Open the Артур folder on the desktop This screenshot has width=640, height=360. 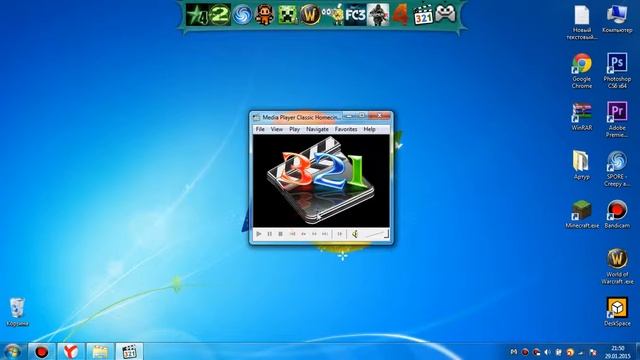[x=581, y=165]
